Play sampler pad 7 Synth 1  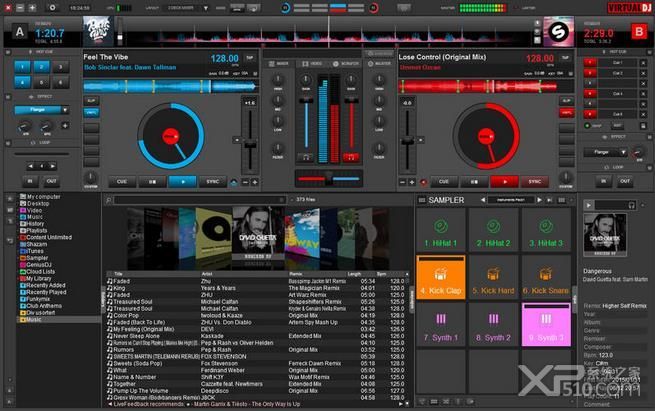(x=441, y=325)
